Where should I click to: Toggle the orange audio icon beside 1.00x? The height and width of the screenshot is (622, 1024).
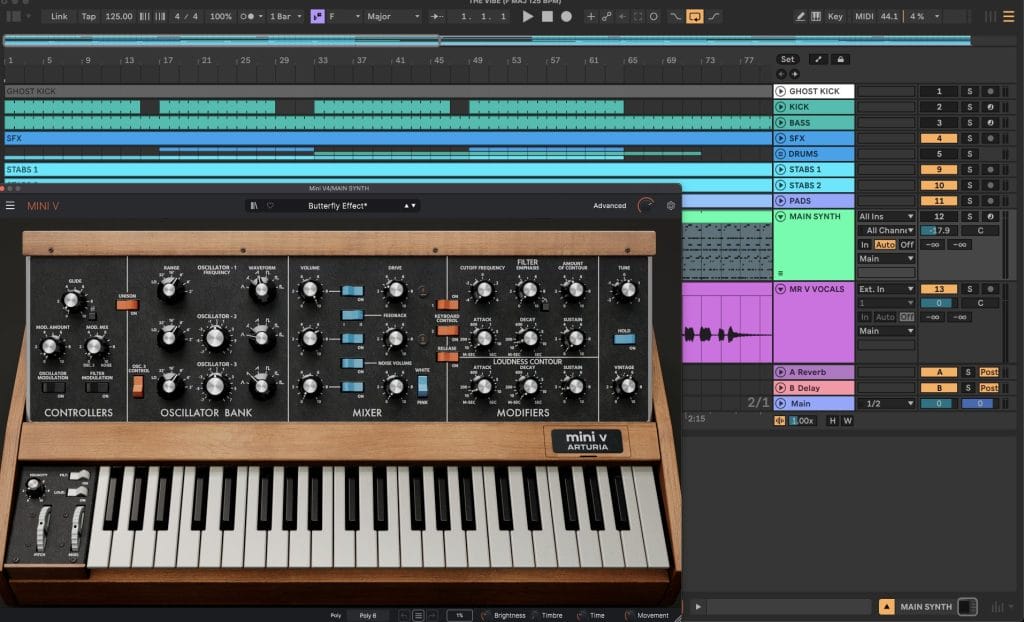[780, 421]
